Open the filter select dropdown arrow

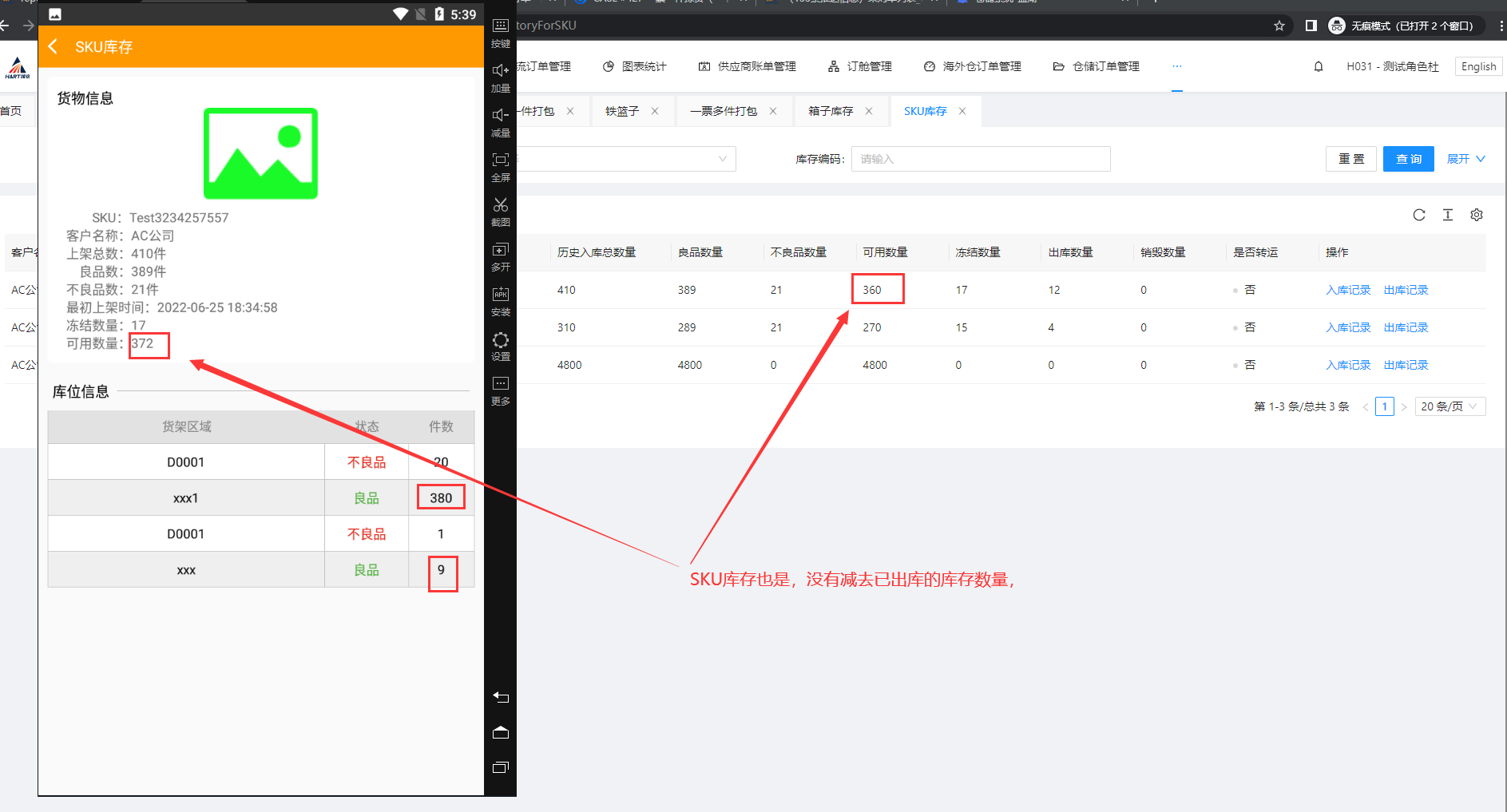pyautogui.click(x=722, y=159)
